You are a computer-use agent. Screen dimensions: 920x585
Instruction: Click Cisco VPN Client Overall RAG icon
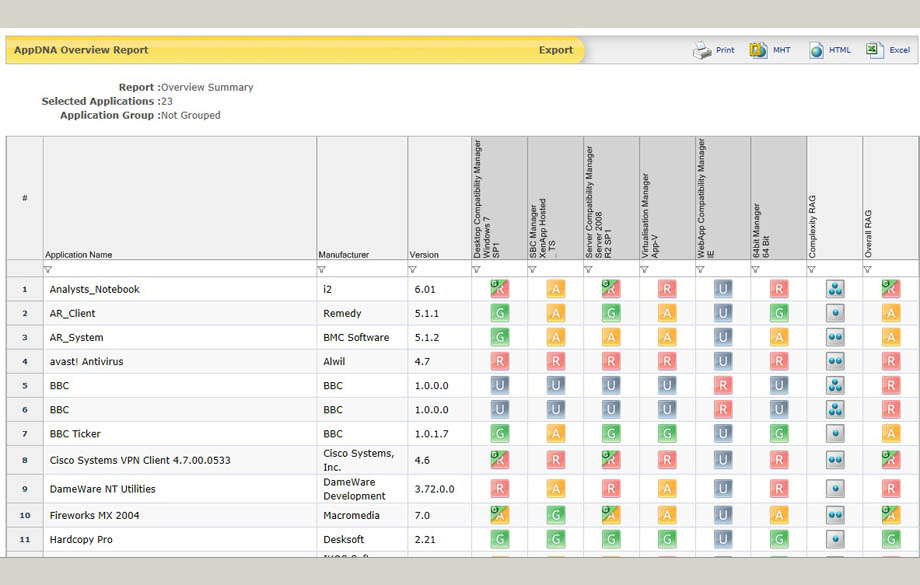[891, 459]
